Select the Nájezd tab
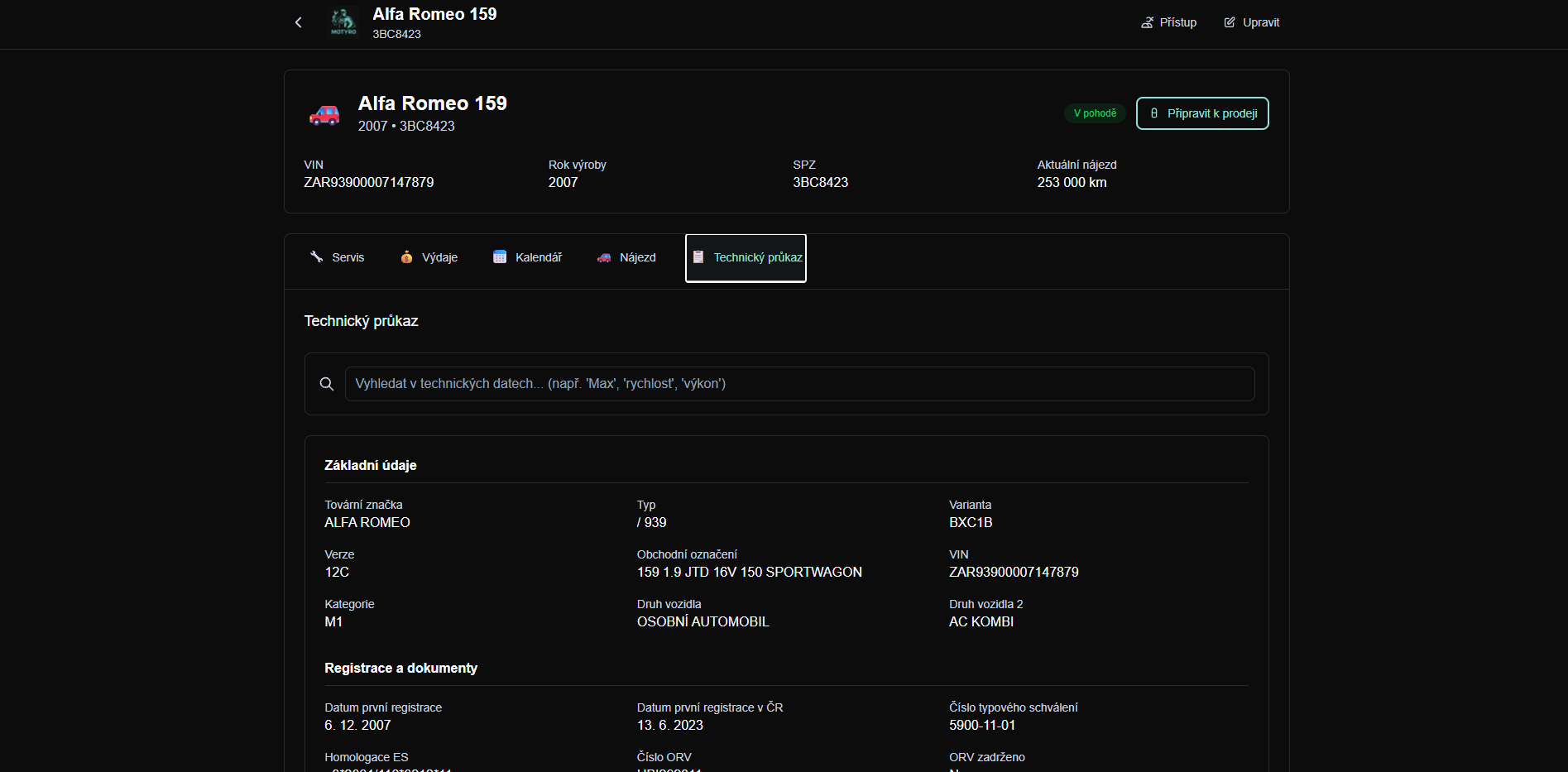1568x772 pixels. click(626, 257)
